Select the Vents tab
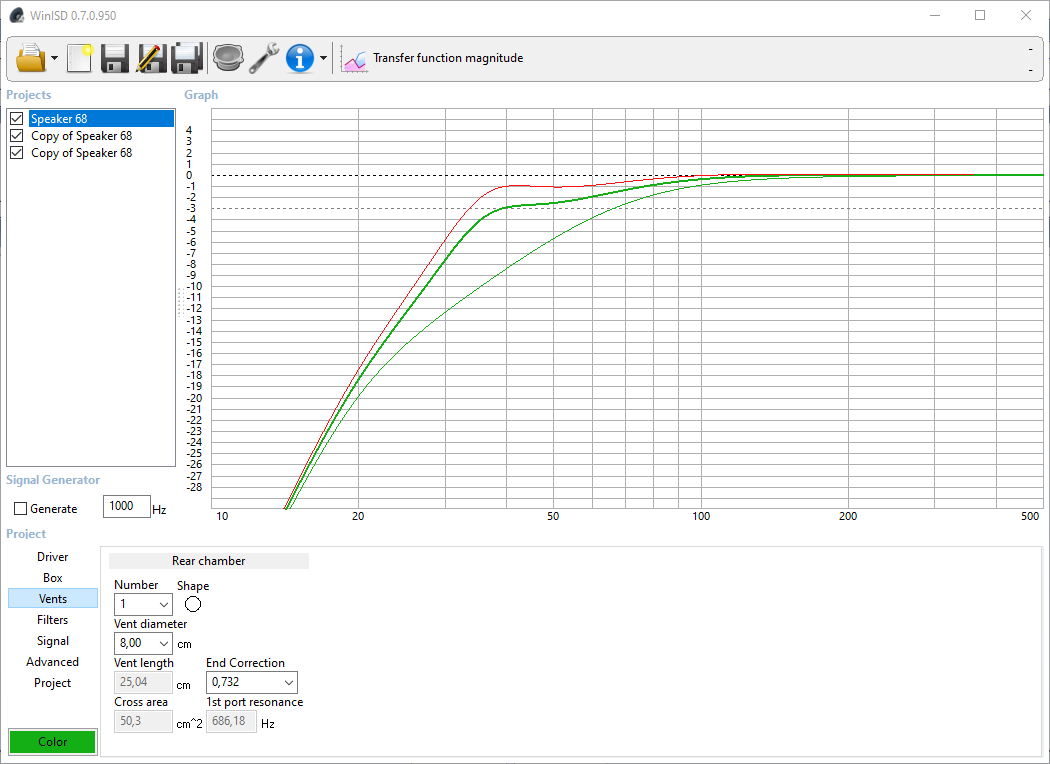Screen dimensions: 1050x764 click(x=53, y=599)
